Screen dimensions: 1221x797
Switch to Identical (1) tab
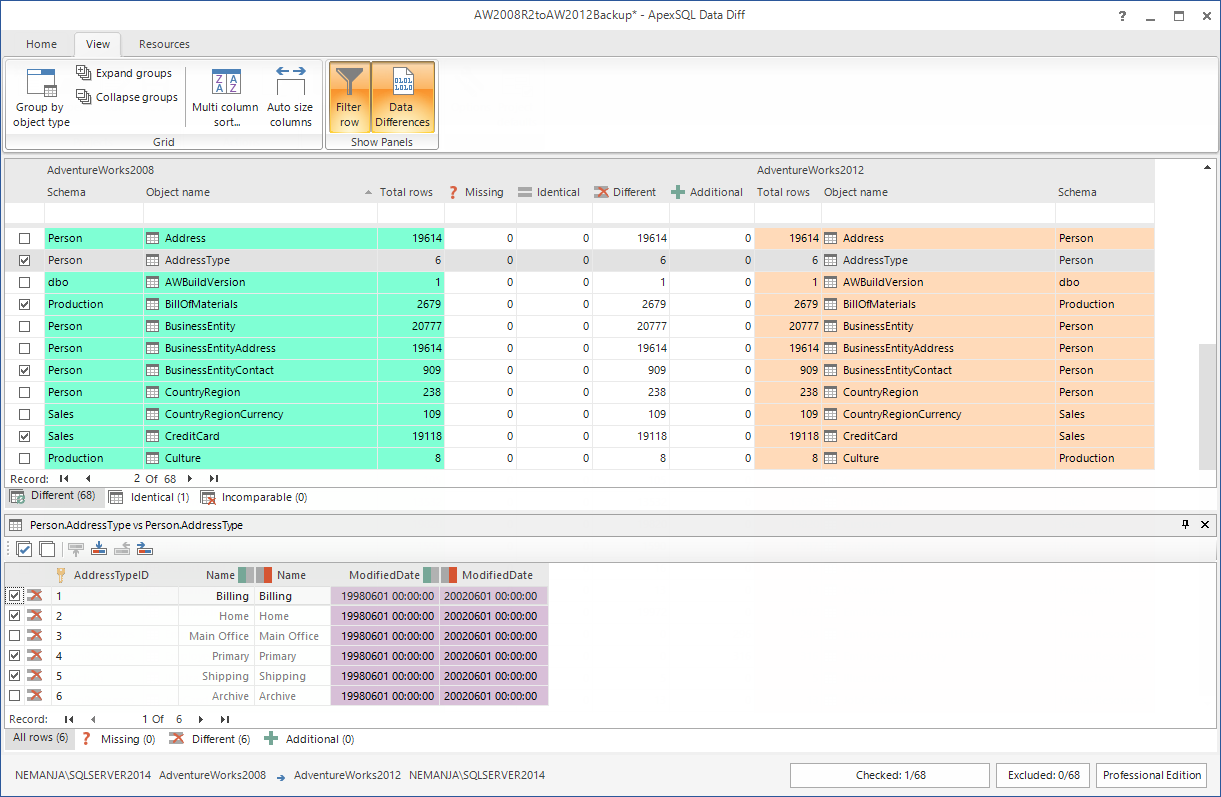(x=149, y=497)
